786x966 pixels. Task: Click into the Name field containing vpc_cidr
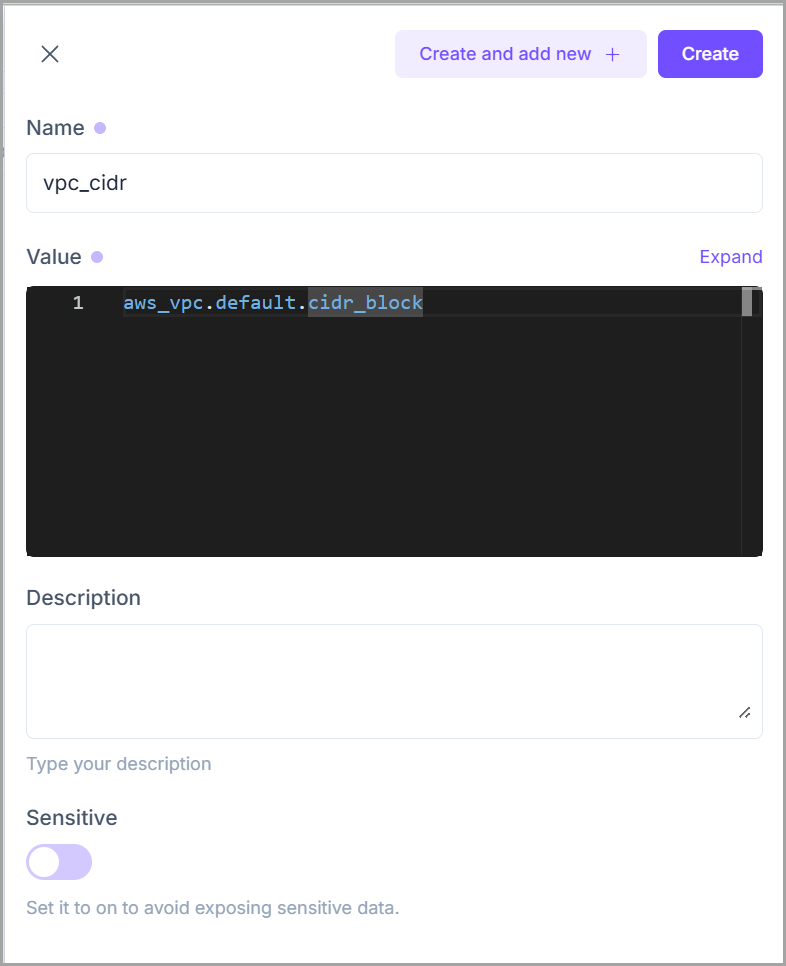394,183
